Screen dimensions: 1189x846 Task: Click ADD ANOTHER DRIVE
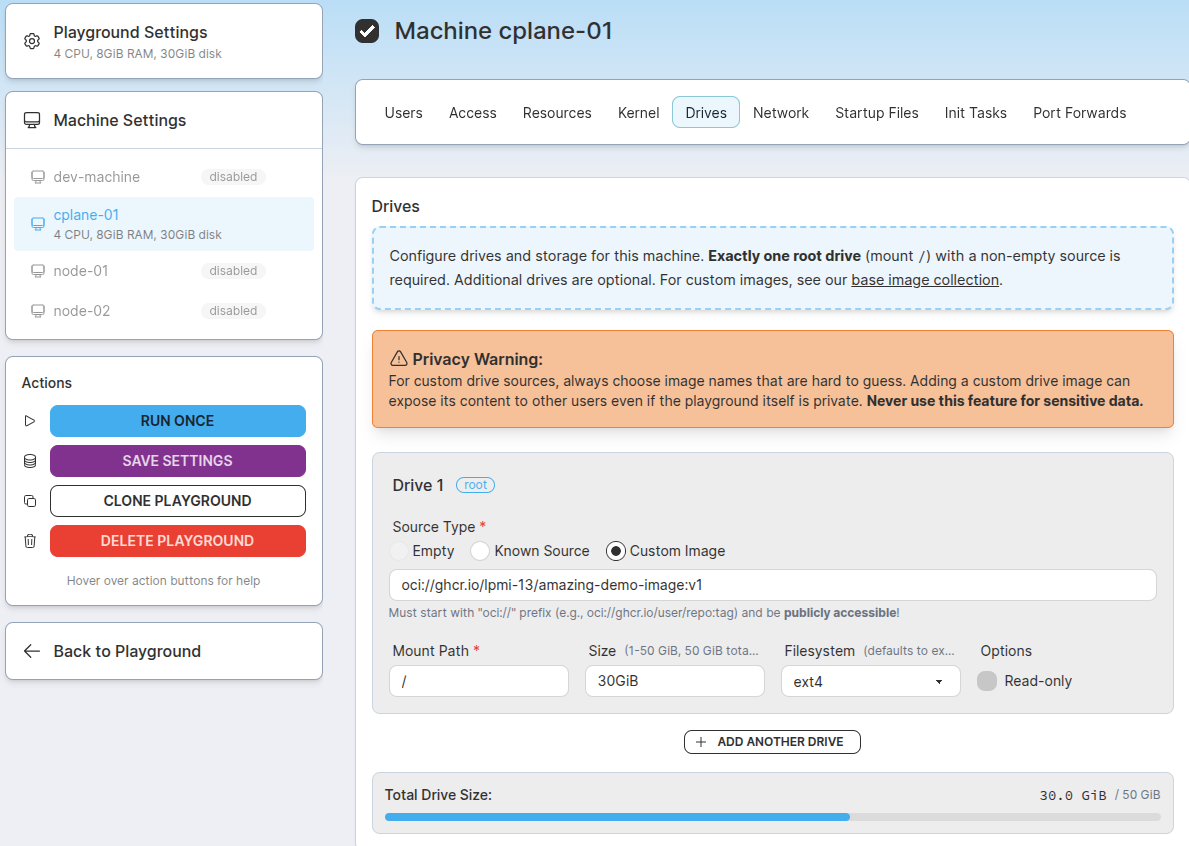(772, 741)
